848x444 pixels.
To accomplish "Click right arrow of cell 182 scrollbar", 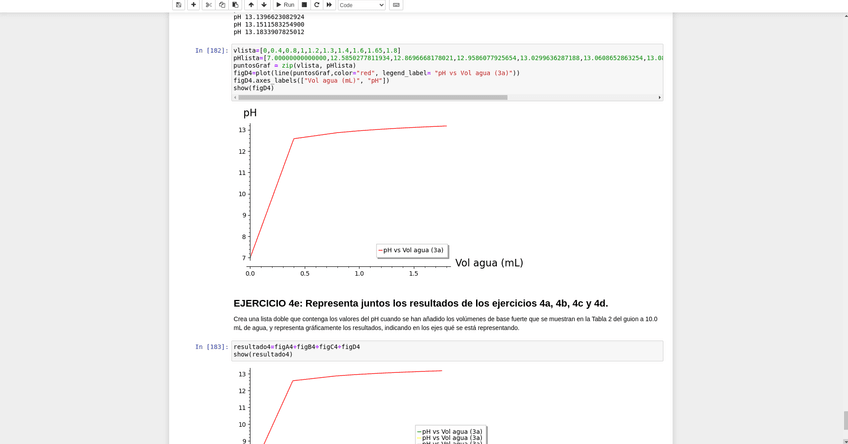I will (x=660, y=97).
